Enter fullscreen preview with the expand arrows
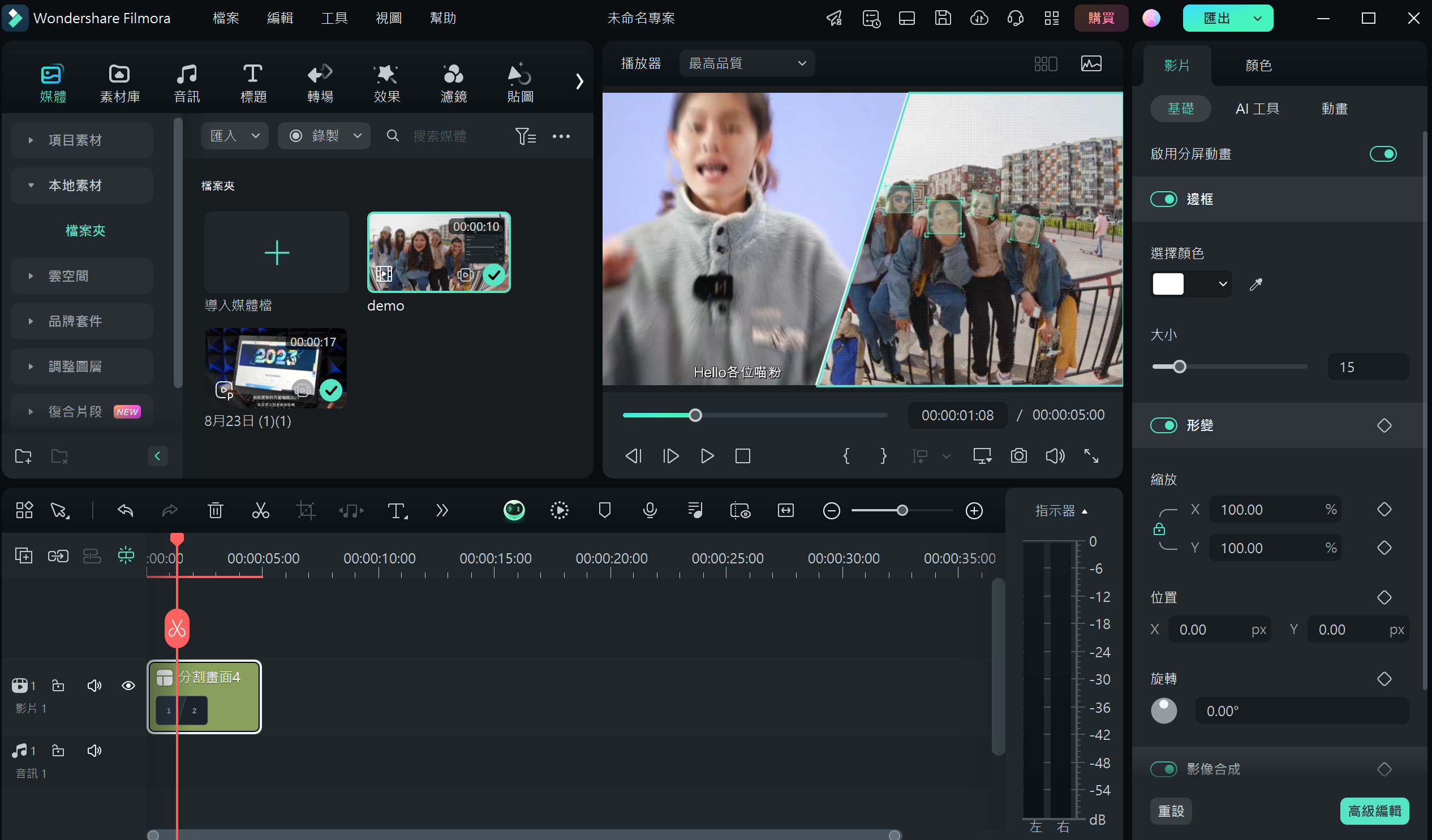 (1091, 456)
